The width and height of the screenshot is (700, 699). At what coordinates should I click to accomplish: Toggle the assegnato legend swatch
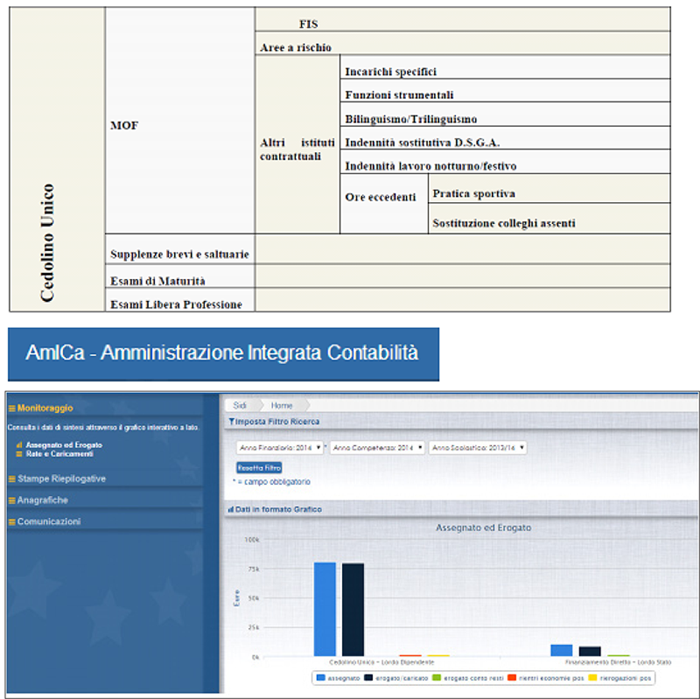coord(321,678)
